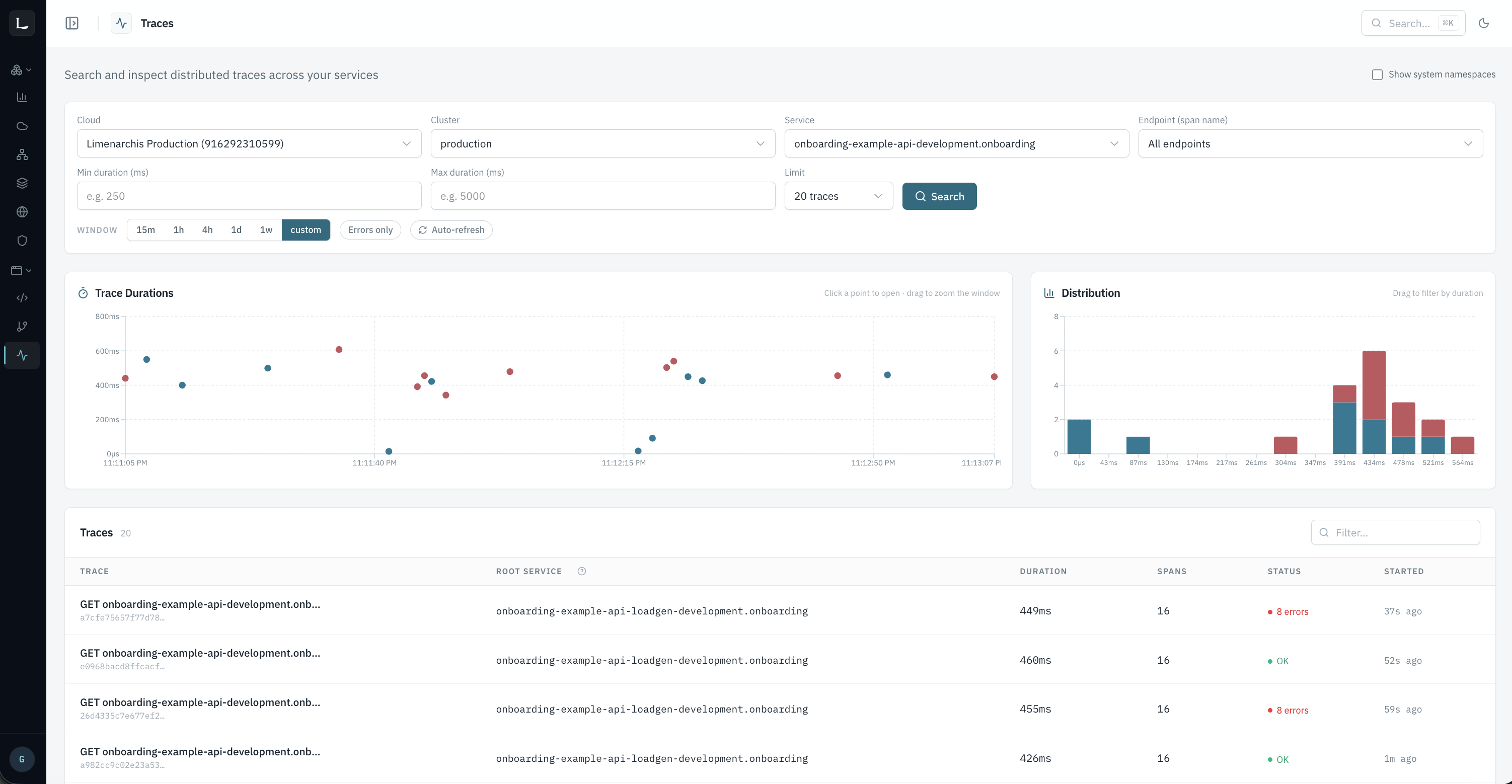Expand the Cloud dropdown
The width and height of the screenshot is (1512, 784).
coord(249,144)
